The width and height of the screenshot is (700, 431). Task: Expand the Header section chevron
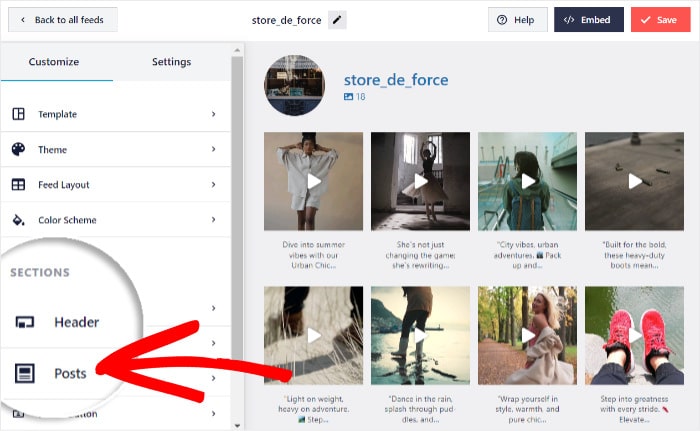(213, 308)
